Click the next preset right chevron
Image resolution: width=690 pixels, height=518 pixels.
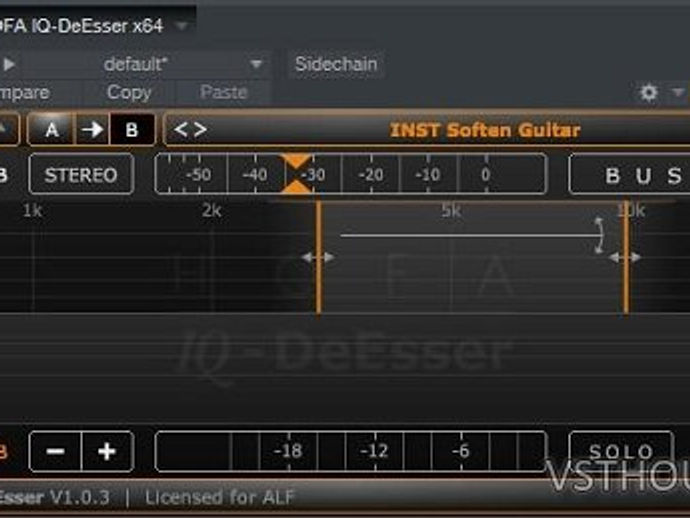pos(200,129)
